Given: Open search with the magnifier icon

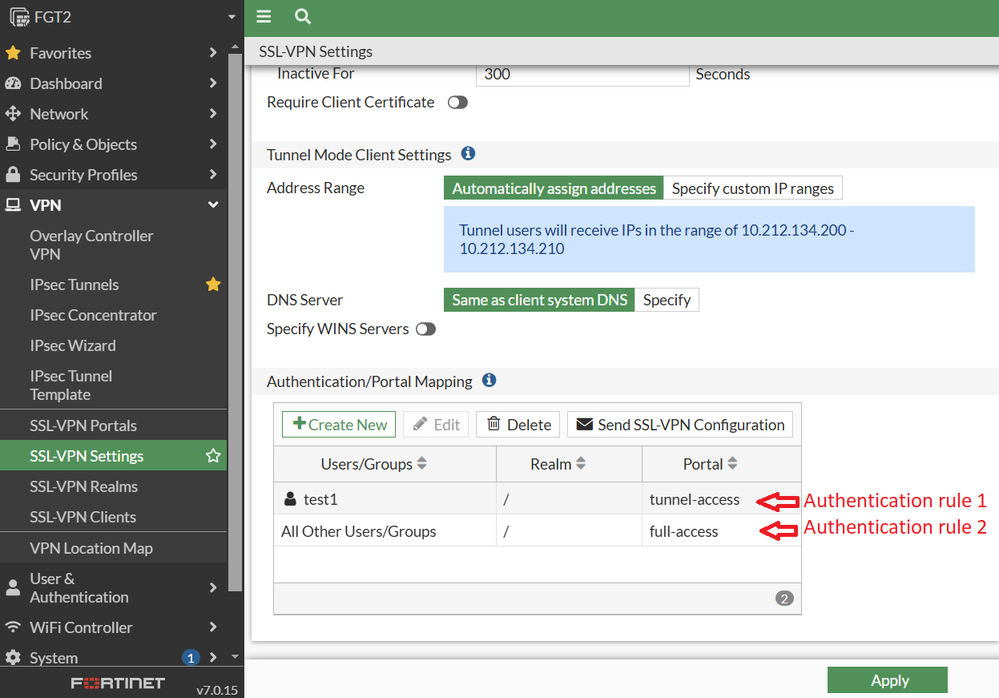Looking at the screenshot, I should (x=303, y=17).
